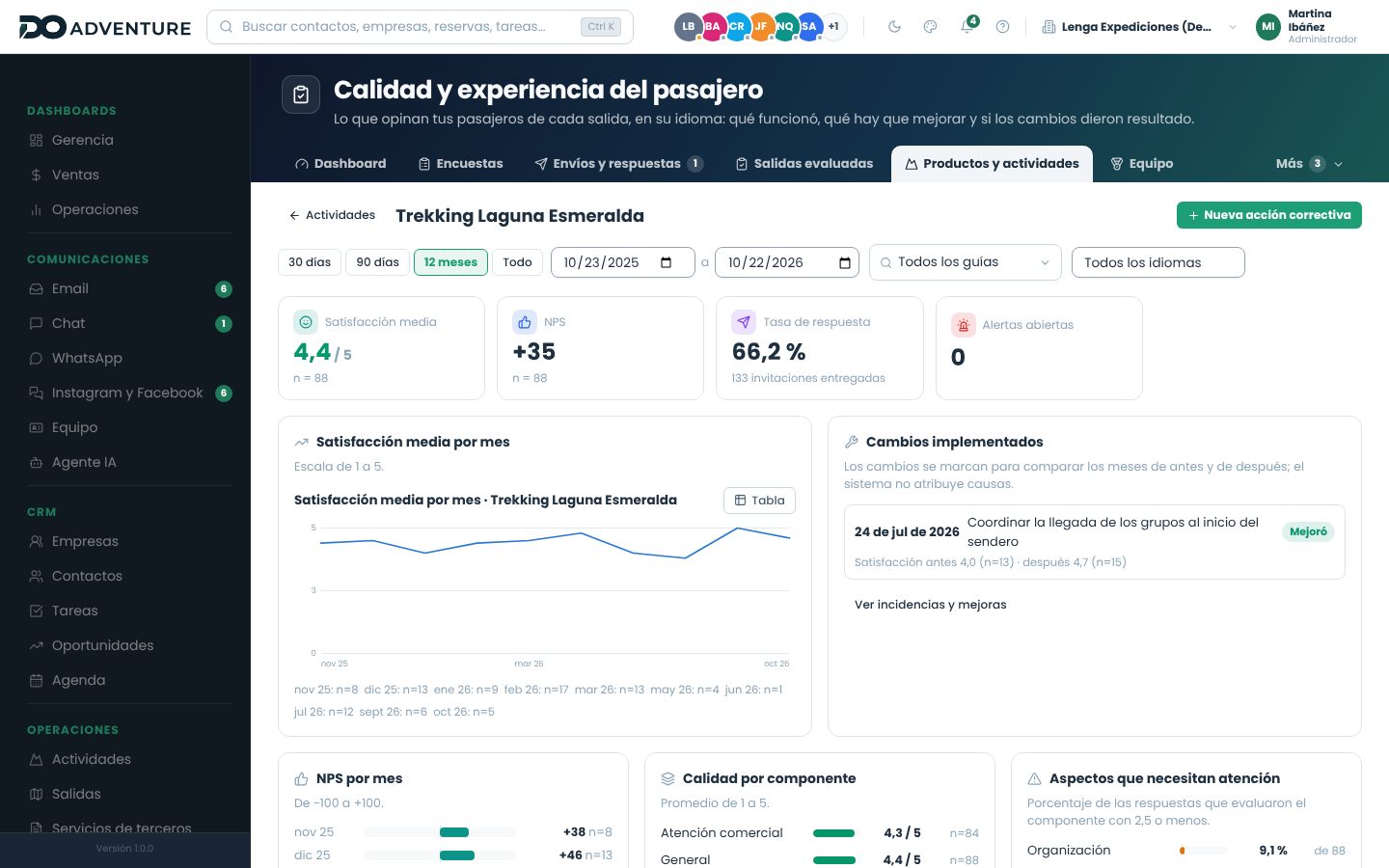
Task: Switch chart to Tabla view
Action: coord(759,501)
